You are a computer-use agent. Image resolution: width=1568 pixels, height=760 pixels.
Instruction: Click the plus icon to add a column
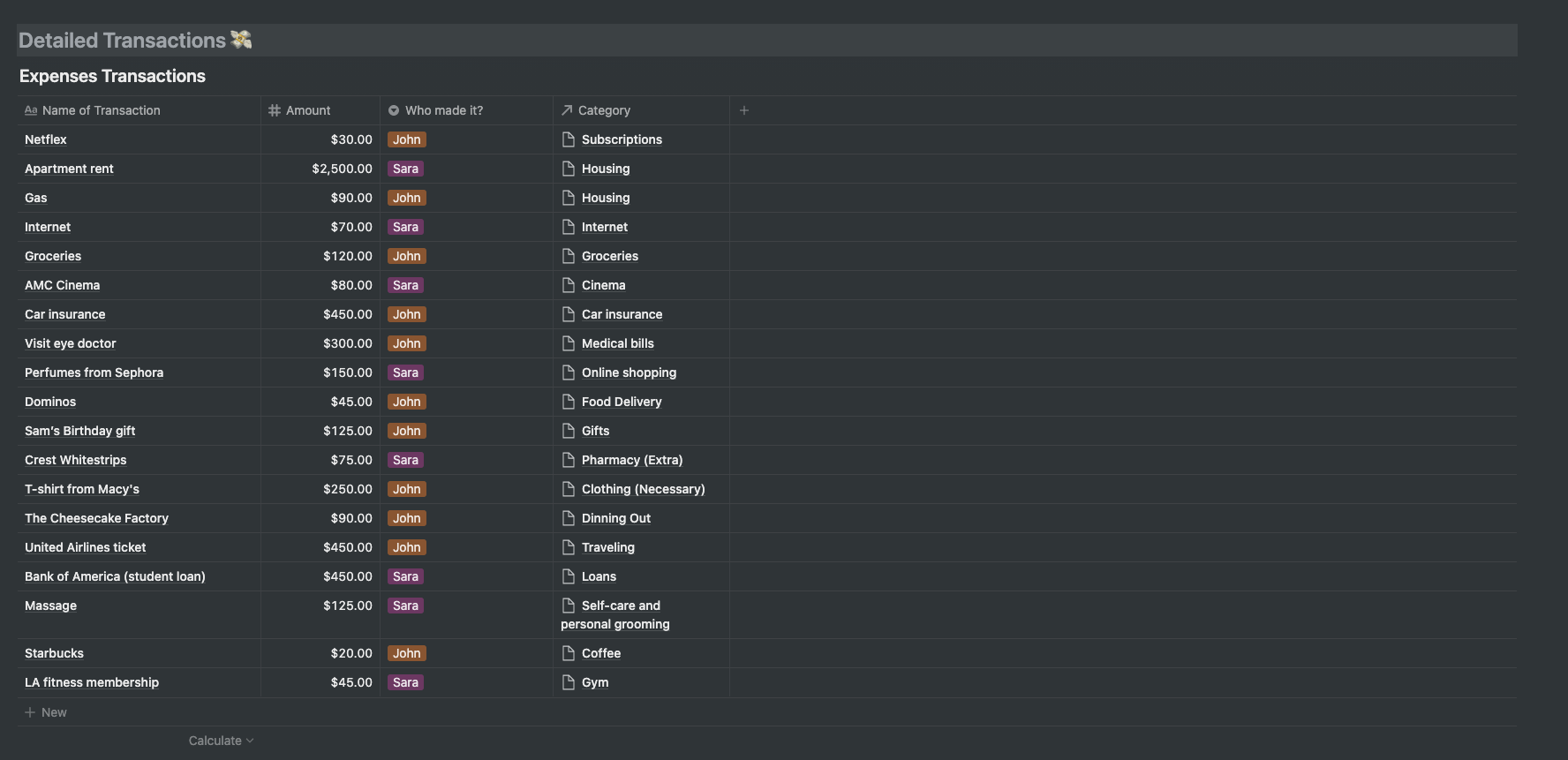tap(744, 110)
